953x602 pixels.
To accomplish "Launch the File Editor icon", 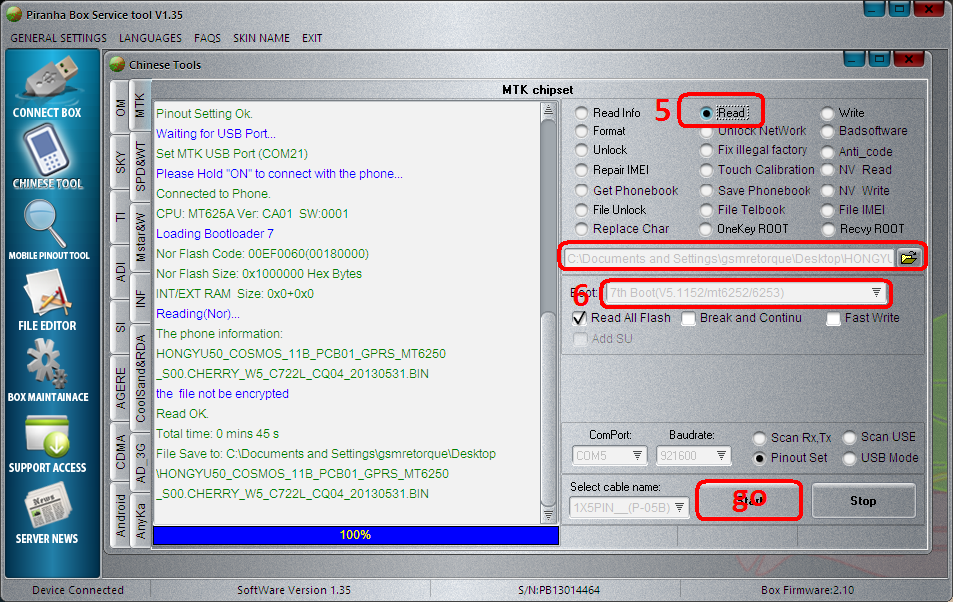I will 47,294.
